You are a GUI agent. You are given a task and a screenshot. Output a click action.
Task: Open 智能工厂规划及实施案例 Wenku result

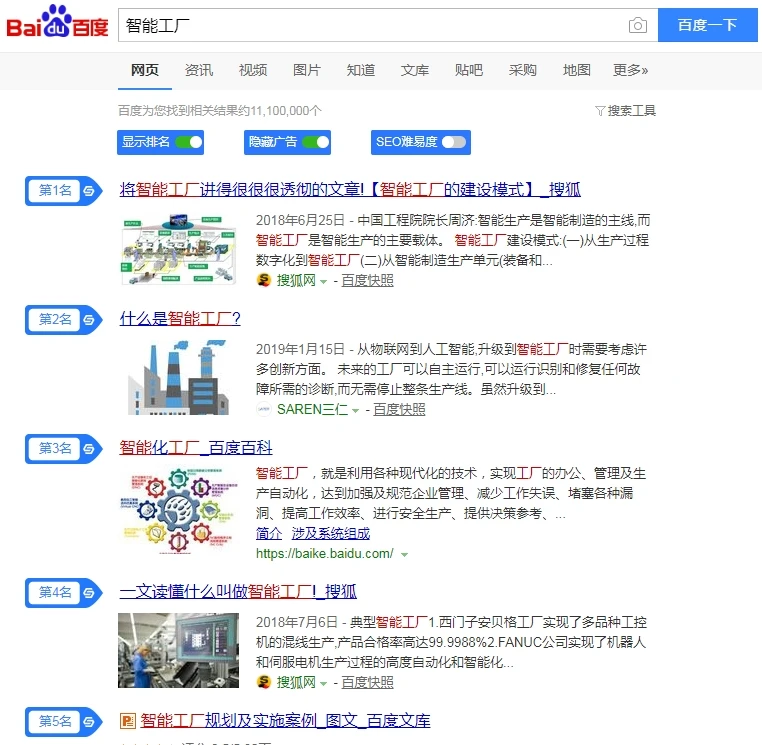285,720
